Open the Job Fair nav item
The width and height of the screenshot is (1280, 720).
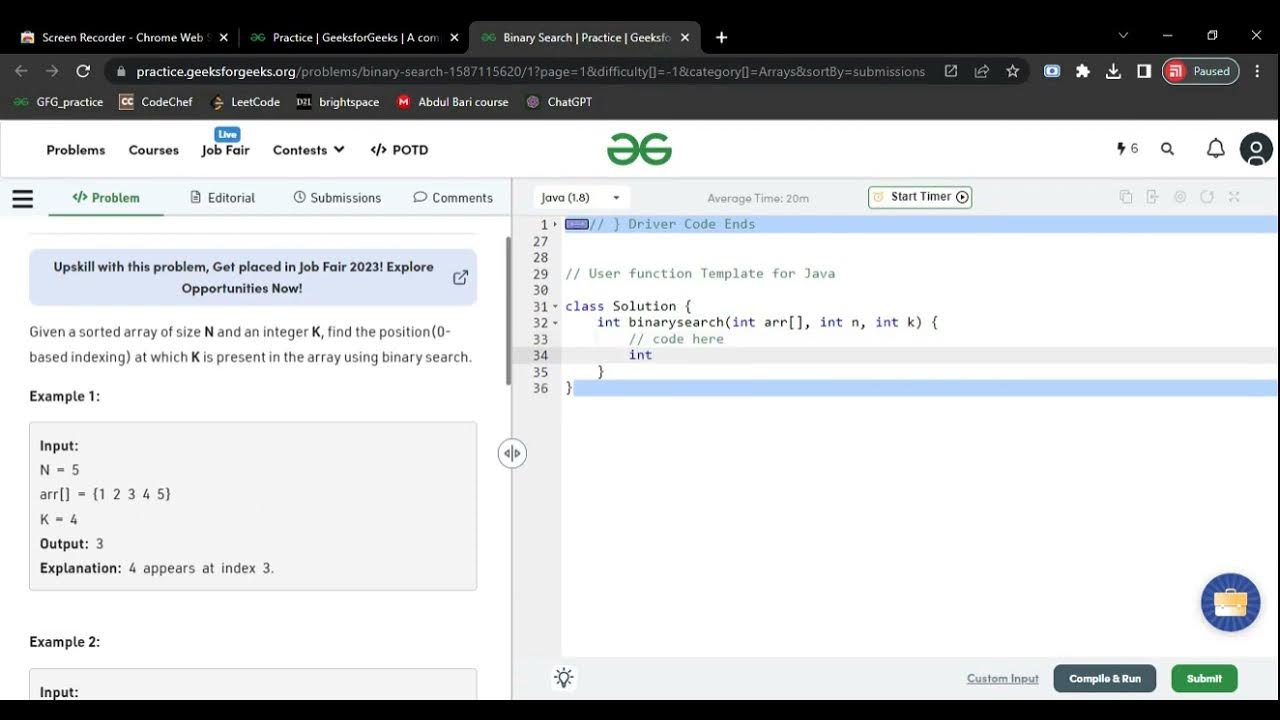[225, 150]
